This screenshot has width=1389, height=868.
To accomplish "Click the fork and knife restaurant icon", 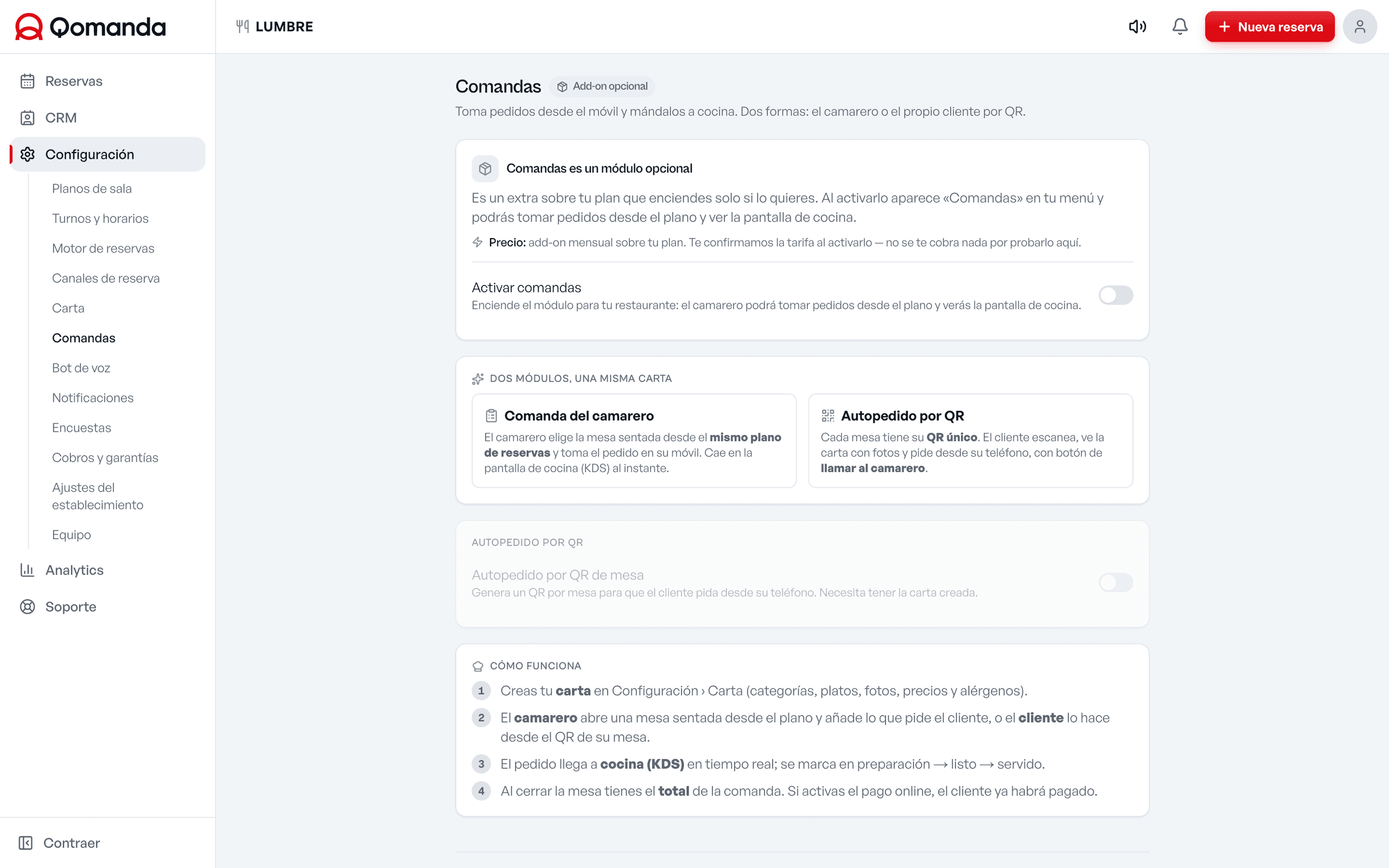I will point(242,27).
